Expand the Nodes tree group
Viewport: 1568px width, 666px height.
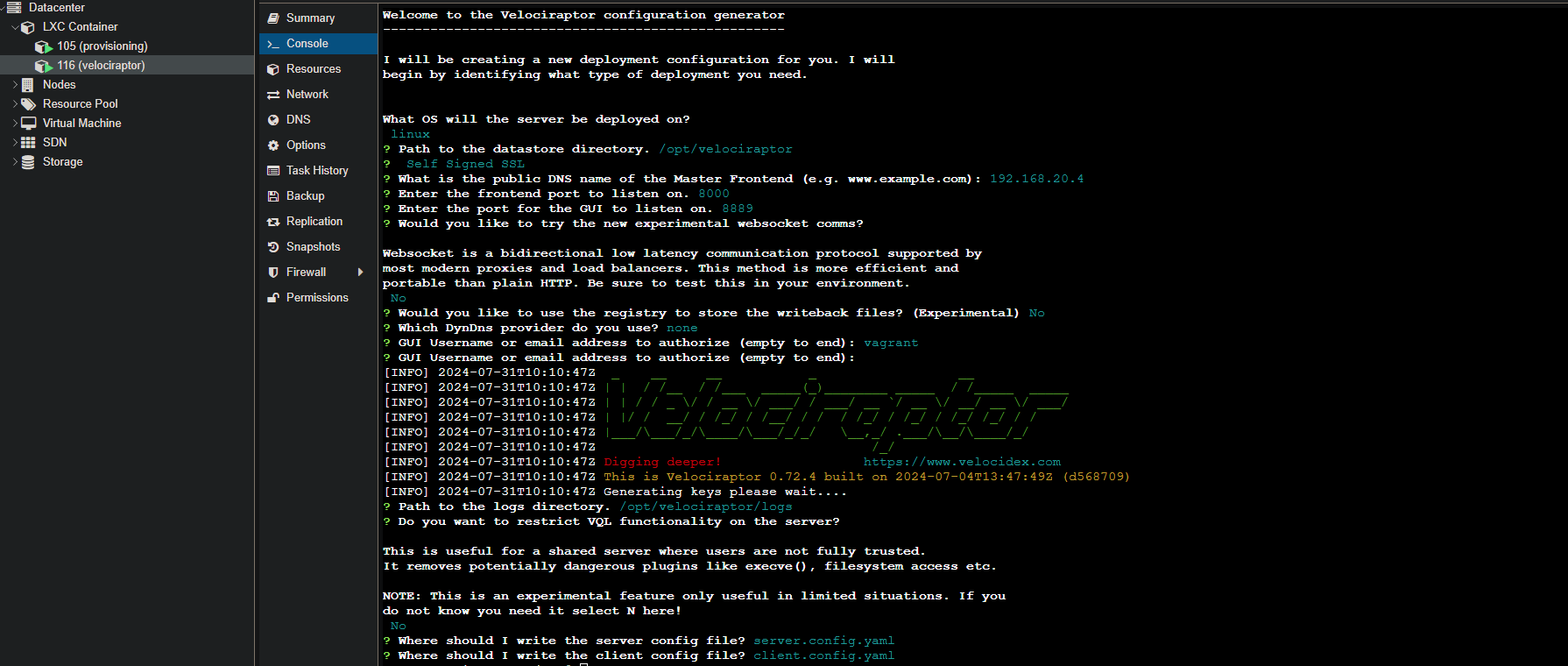pos(15,85)
